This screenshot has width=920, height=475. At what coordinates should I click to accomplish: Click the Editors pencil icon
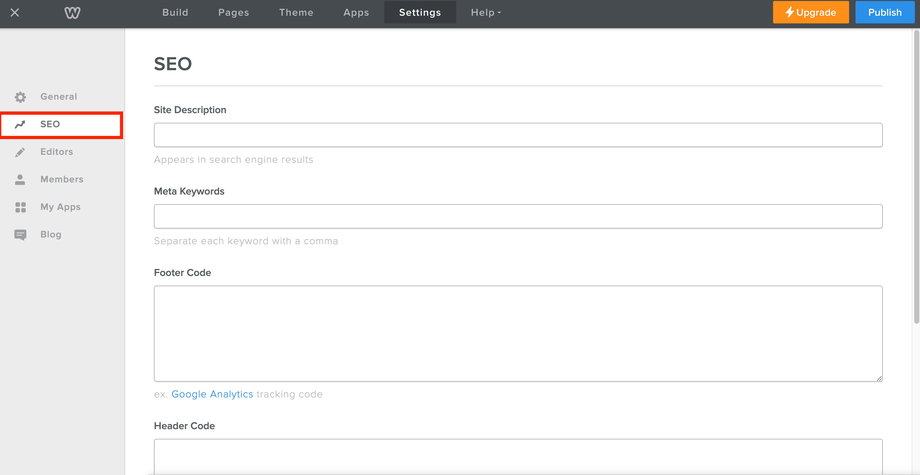(20, 152)
